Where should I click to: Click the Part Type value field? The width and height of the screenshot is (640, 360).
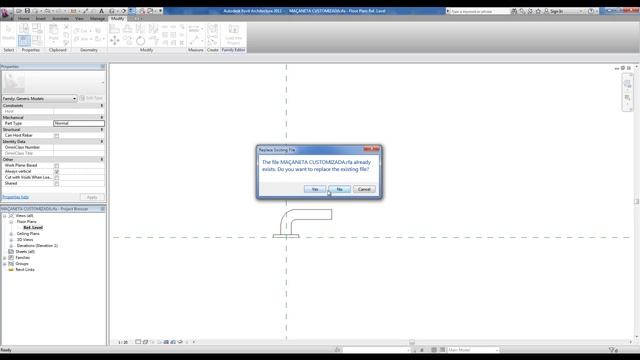pyautogui.click(x=79, y=123)
